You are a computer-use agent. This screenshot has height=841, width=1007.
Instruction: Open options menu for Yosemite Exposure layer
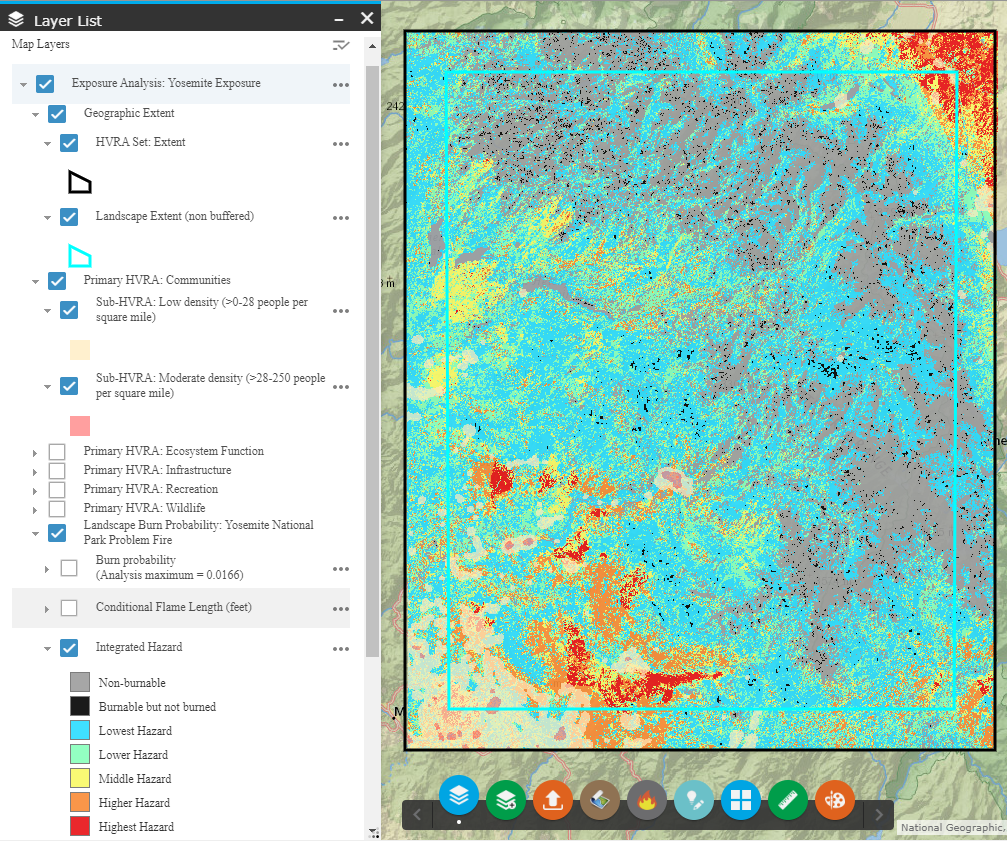[x=340, y=85]
